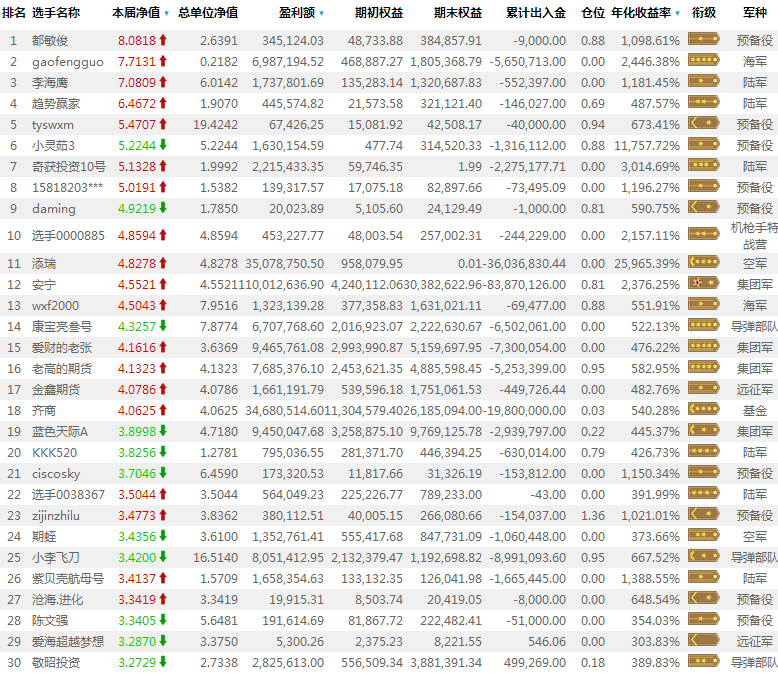Click rank badge icon for 齐商
778x673 pixels.
[704, 409]
